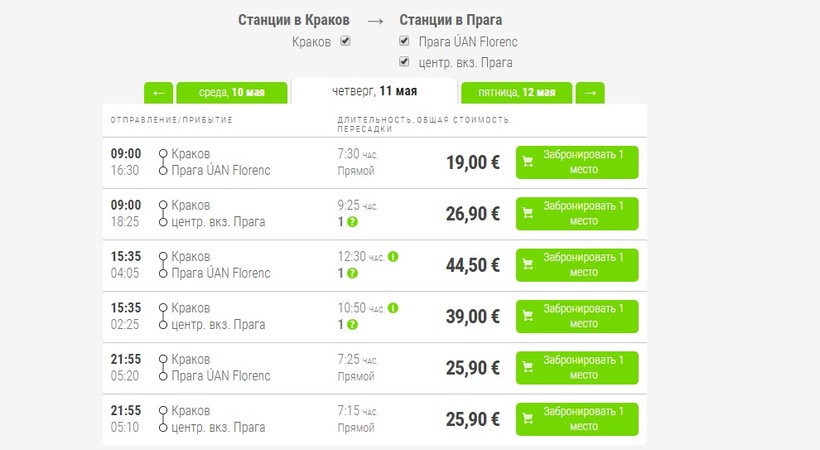820x450 pixels.
Task: Click the transfer help icon on the 26,90 € trip
Action: pyautogui.click(x=353, y=221)
